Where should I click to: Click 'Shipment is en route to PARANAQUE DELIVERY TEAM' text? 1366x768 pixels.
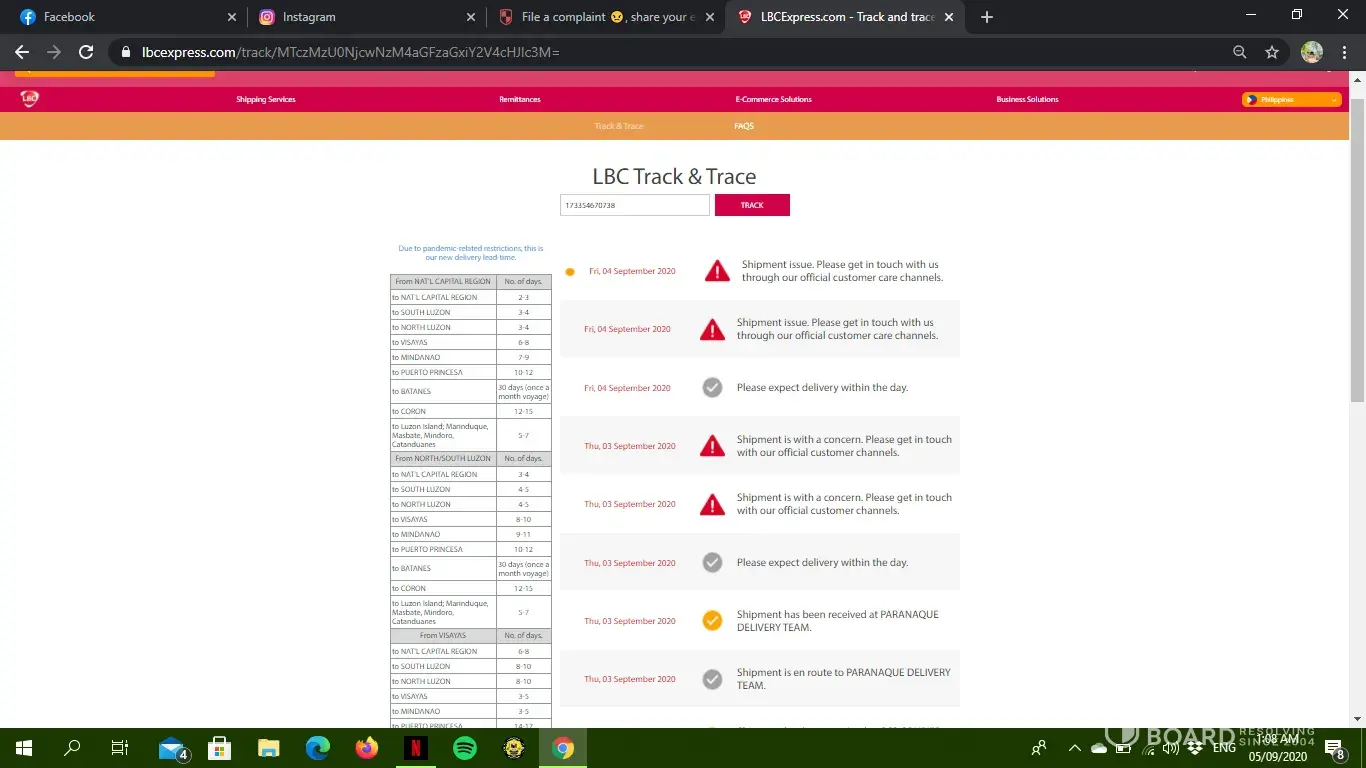[x=846, y=679]
